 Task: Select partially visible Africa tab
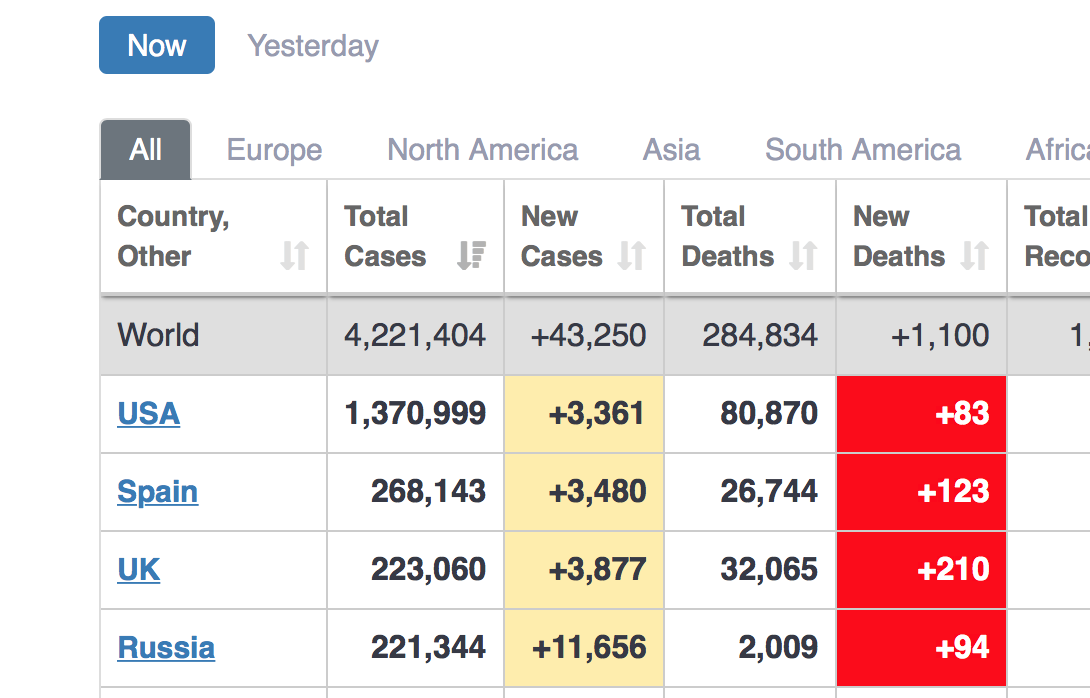[x=1057, y=150]
